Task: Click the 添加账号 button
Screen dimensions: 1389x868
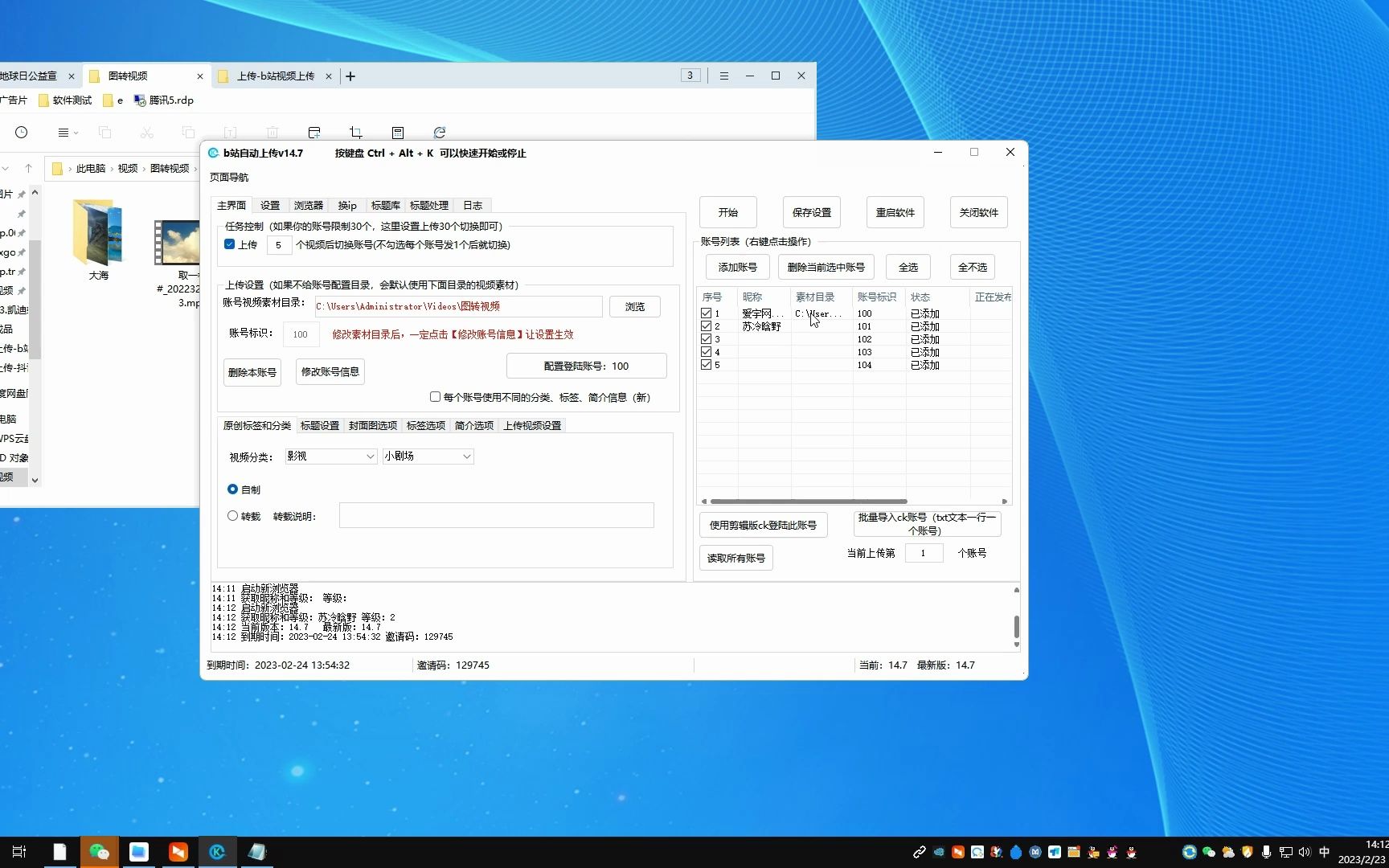Action: tap(738, 267)
